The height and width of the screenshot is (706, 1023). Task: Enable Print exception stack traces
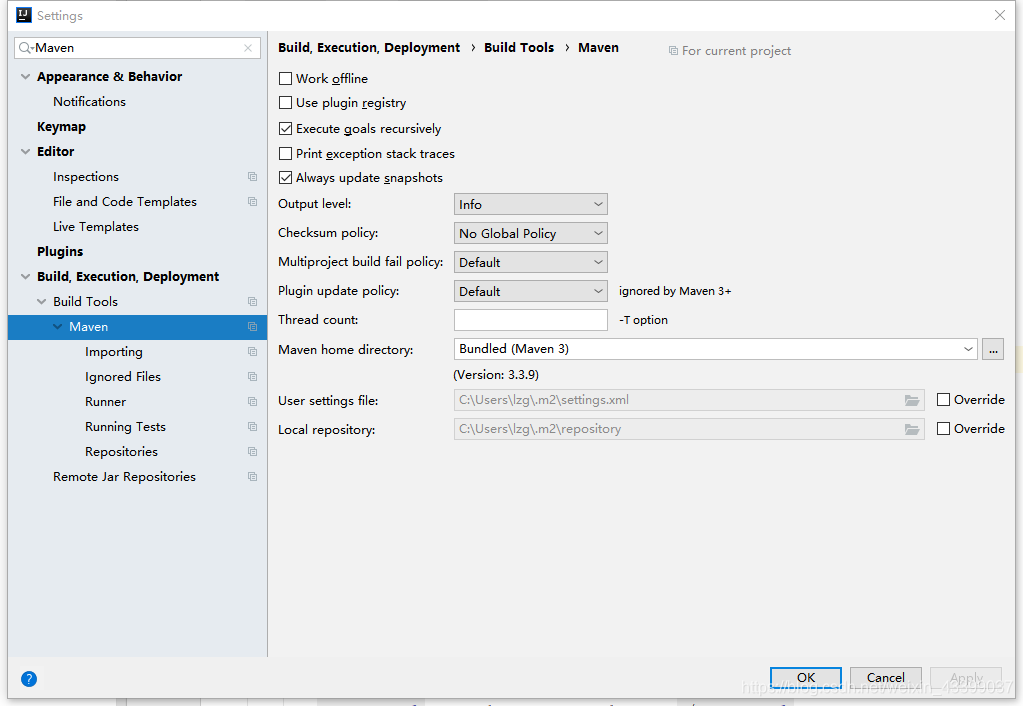click(x=285, y=153)
